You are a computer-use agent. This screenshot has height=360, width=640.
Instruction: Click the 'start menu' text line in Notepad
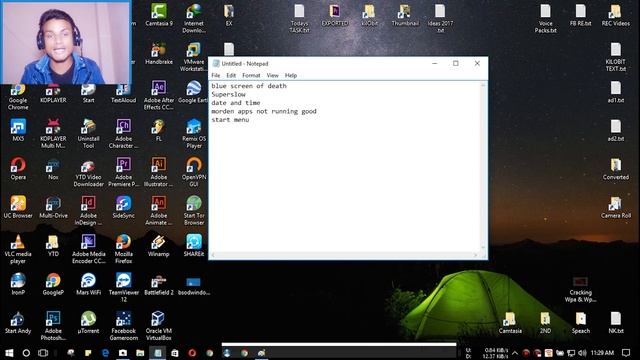(230, 120)
